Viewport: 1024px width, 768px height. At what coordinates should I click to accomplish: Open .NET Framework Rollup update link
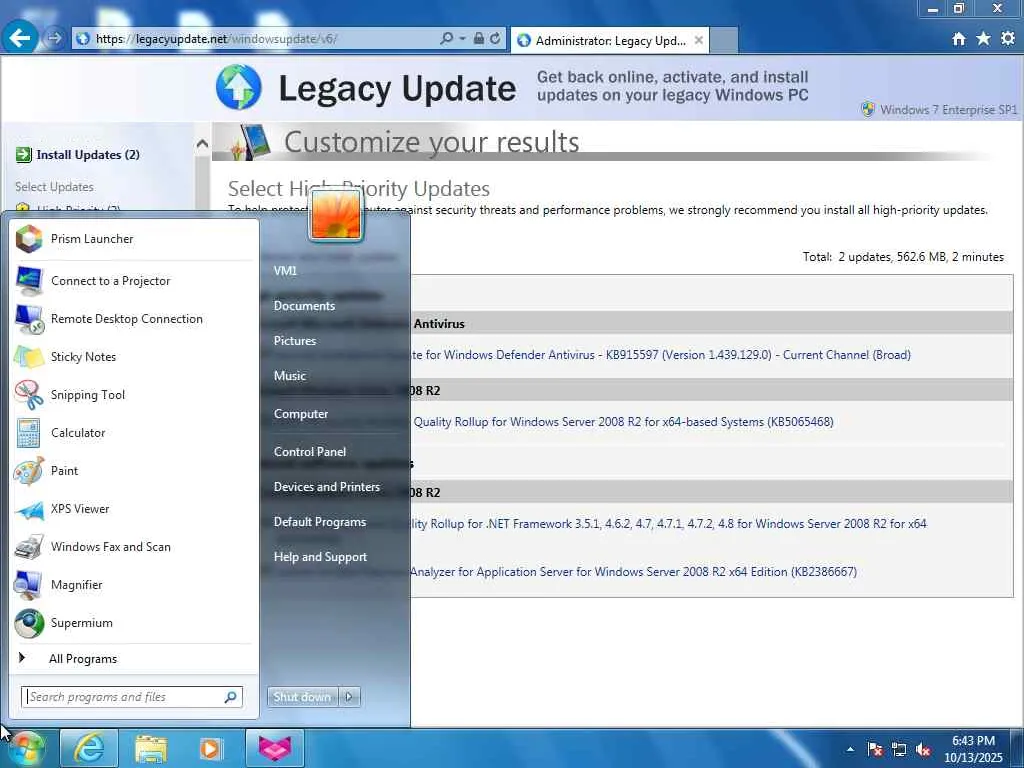pyautogui.click(x=669, y=524)
